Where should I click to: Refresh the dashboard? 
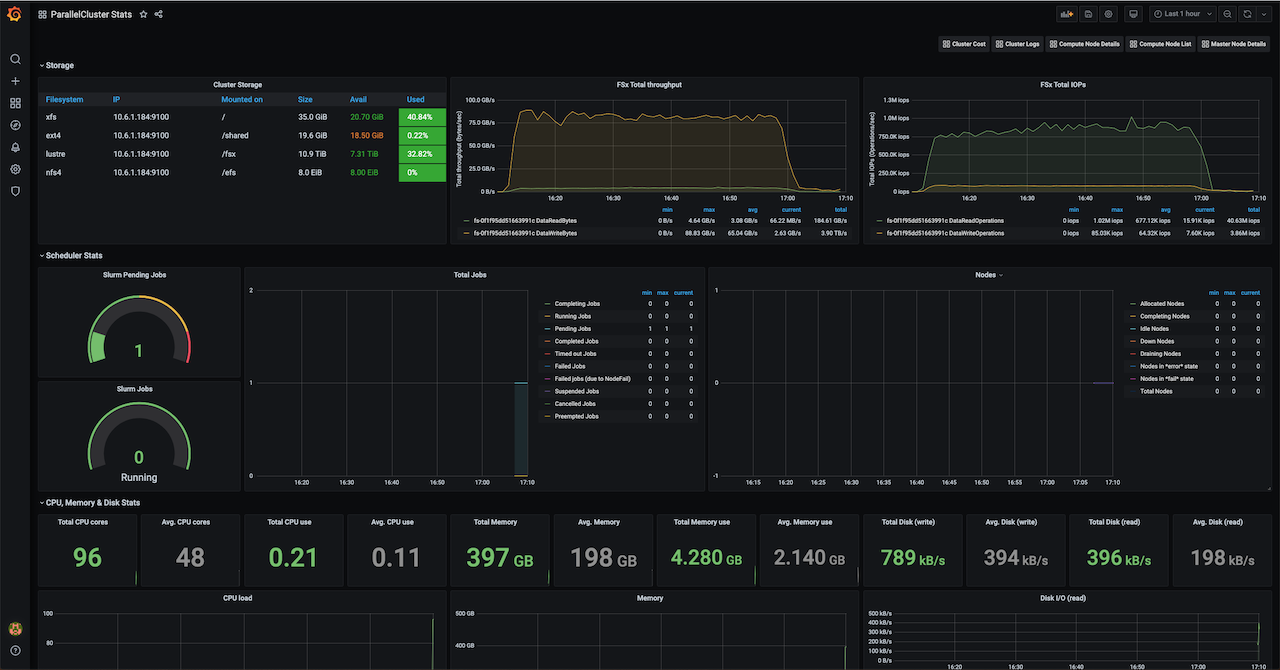[x=1247, y=14]
